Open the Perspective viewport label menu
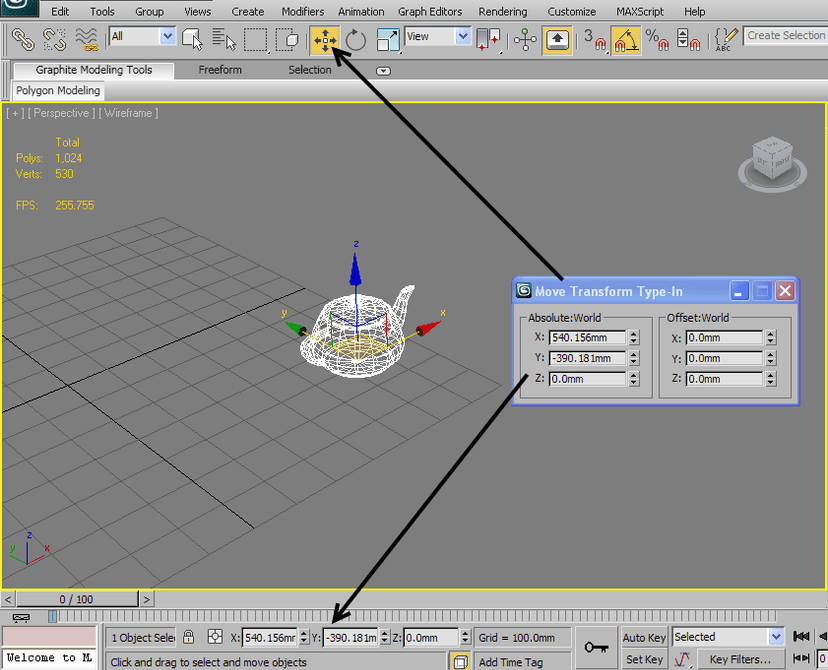828x670 pixels. pos(61,113)
